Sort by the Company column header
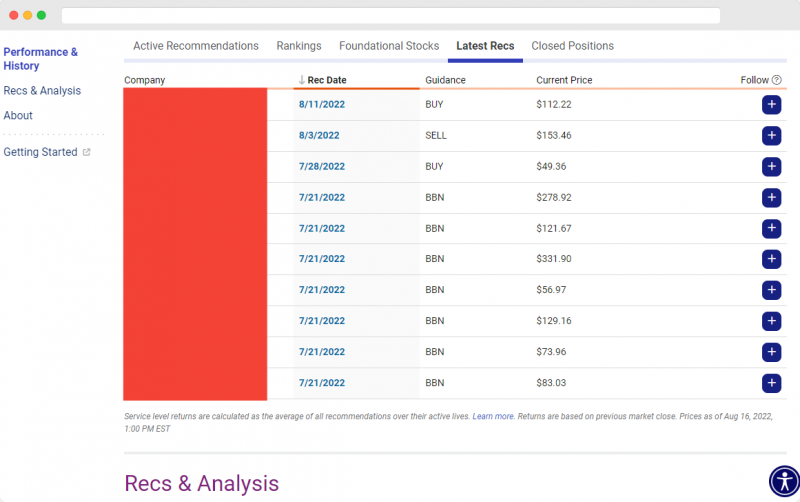The image size is (800, 502). [x=144, y=80]
